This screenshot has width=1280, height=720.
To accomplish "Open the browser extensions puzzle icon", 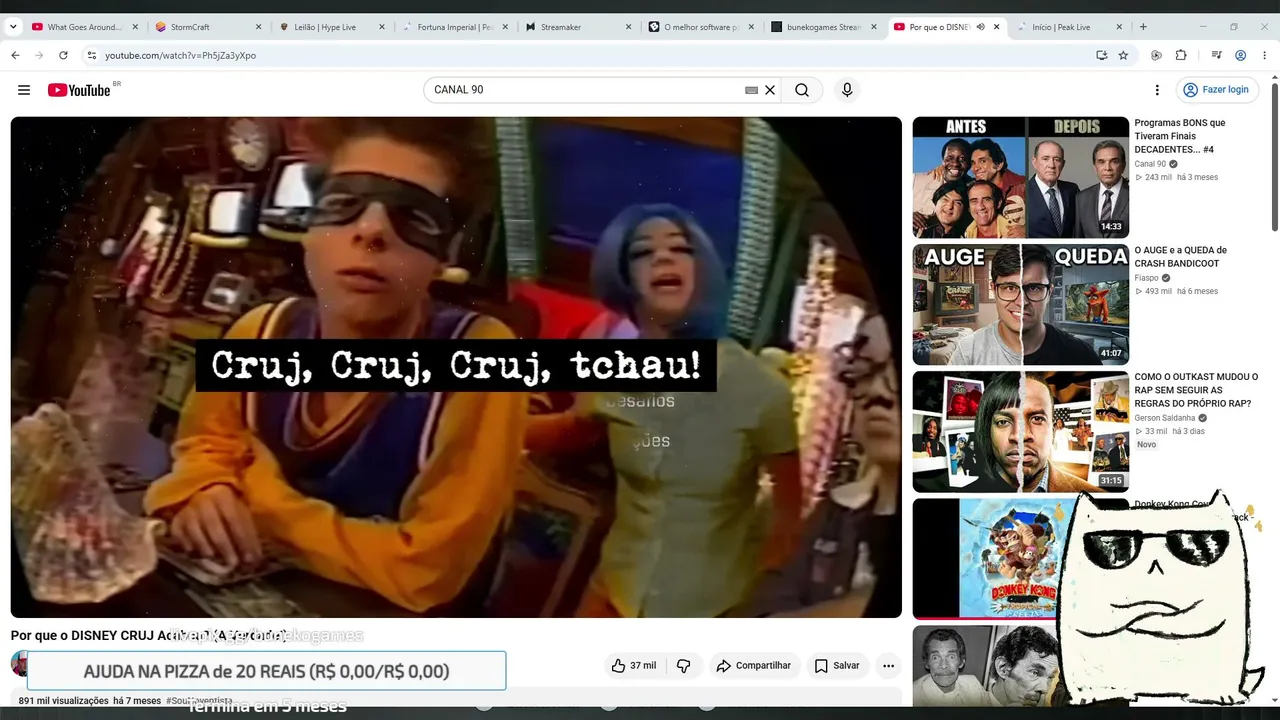I will point(1181,55).
